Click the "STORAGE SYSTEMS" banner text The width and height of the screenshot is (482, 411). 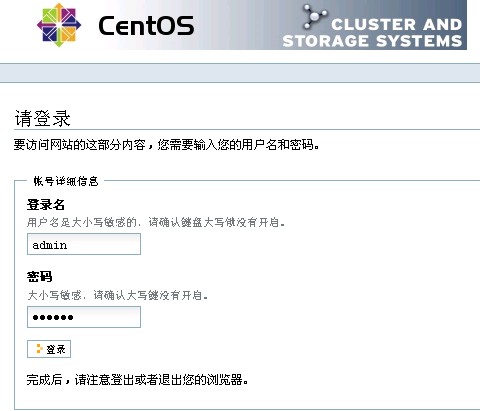[372, 41]
